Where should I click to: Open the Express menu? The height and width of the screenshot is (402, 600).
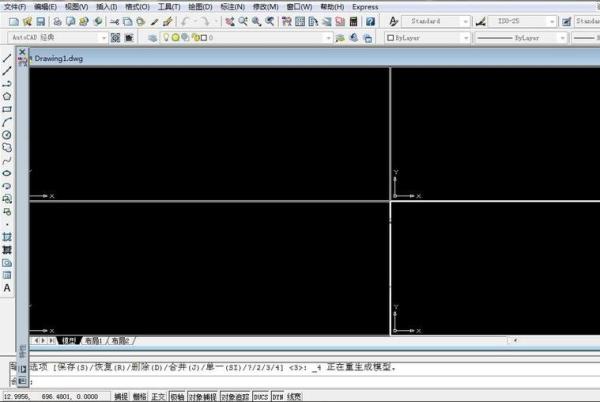tap(365, 7)
